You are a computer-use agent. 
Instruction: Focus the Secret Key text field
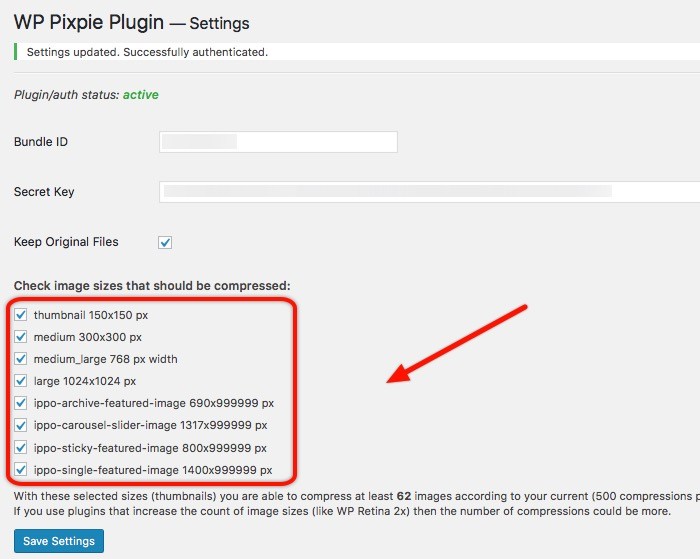(x=428, y=192)
